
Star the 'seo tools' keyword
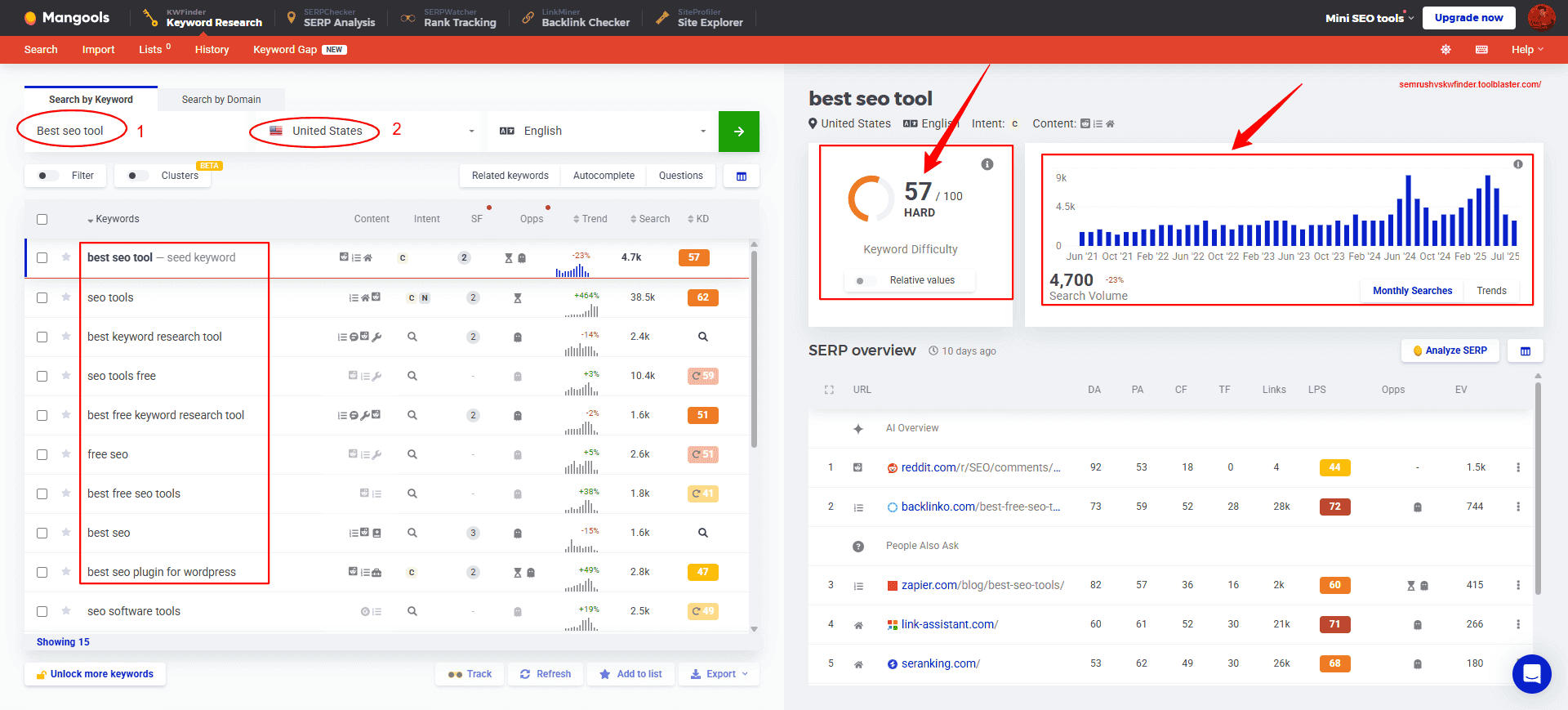(66, 297)
